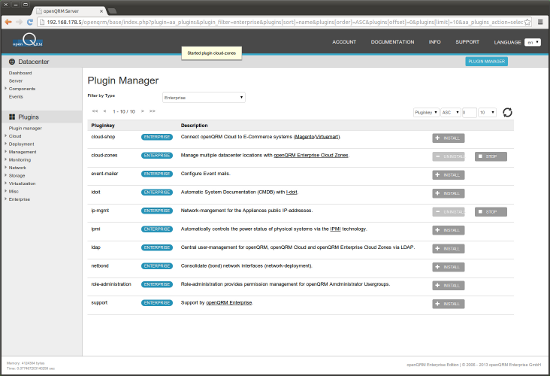Follow the IPMI technology link
The width and height of the screenshot is (550, 376).
pos(335,229)
